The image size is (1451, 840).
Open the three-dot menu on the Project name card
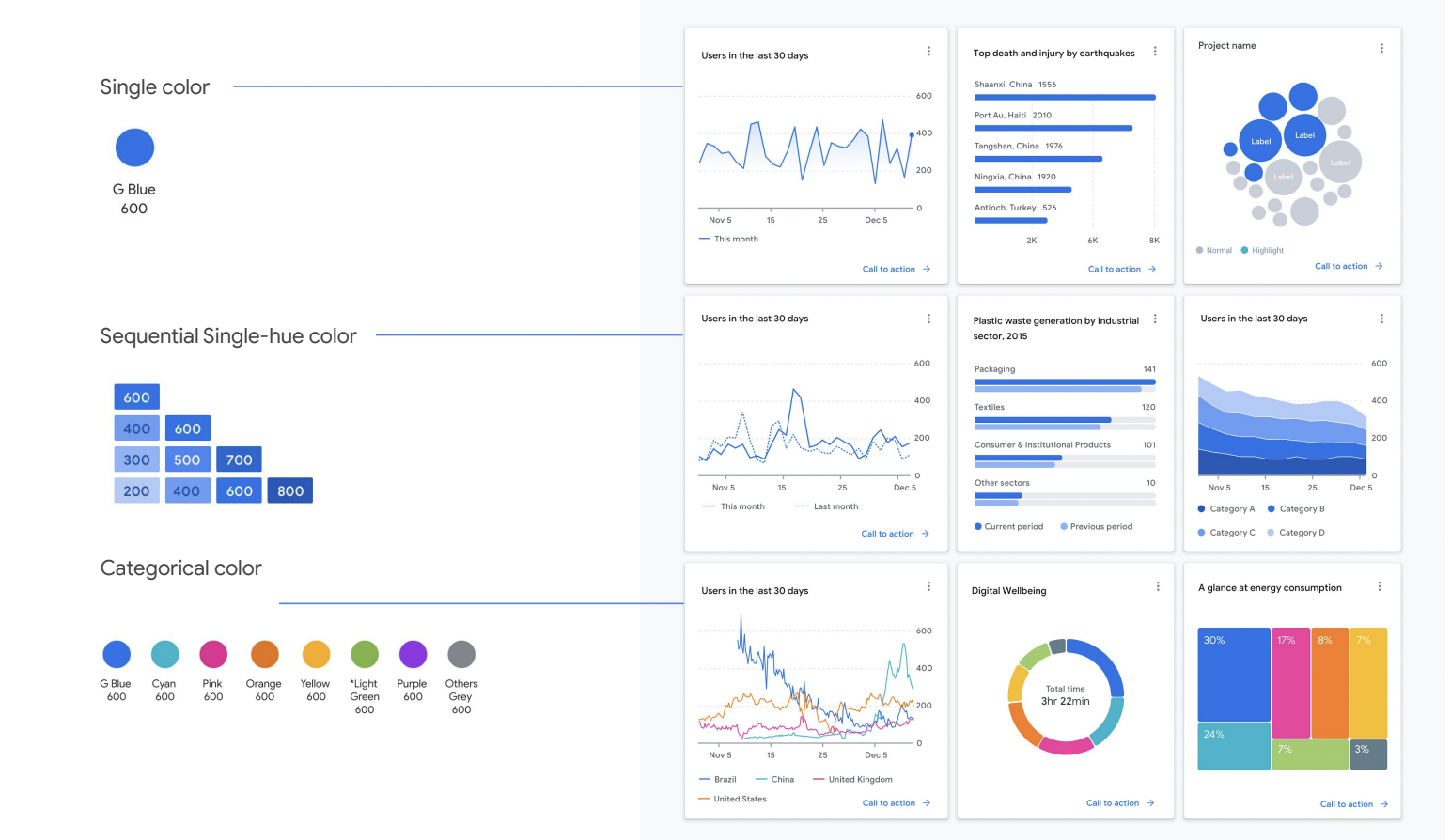(x=1381, y=48)
